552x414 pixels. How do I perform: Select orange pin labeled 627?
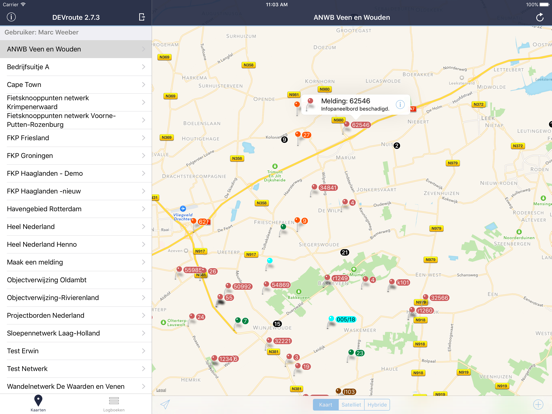tap(200, 222)
